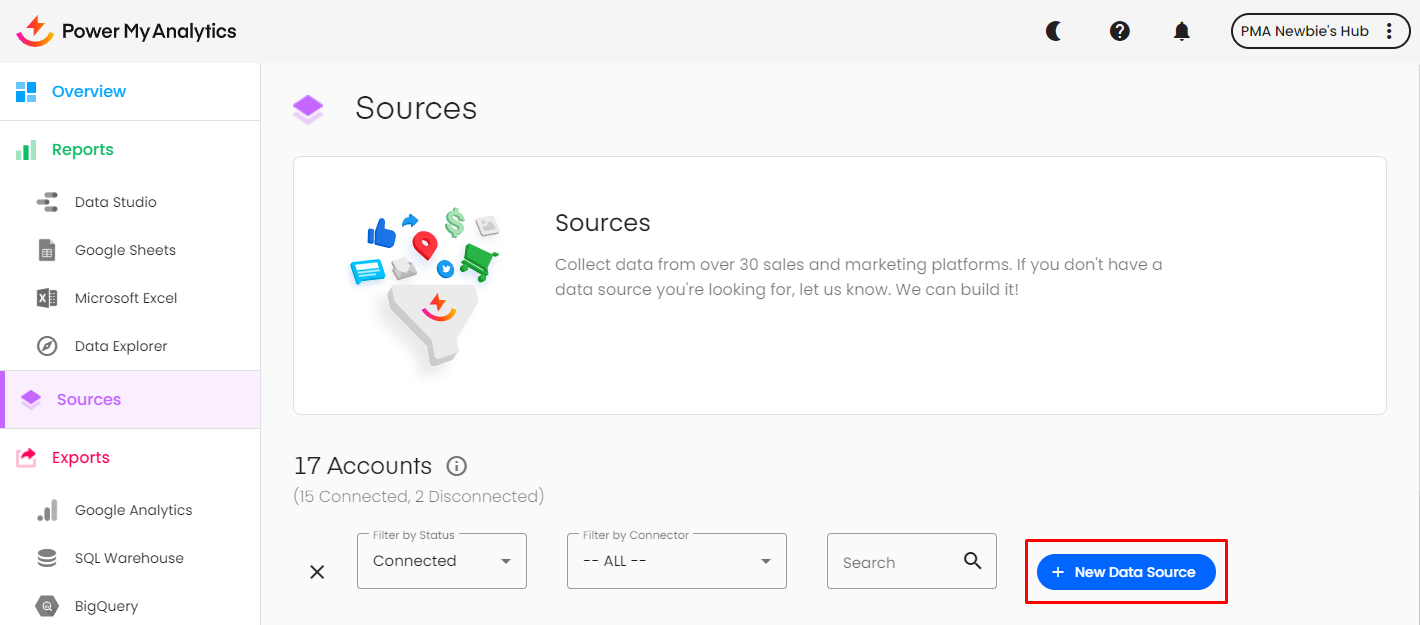Open the Filter by Status dropdown
The image size is (1420, 625).
tap(441, 561)
